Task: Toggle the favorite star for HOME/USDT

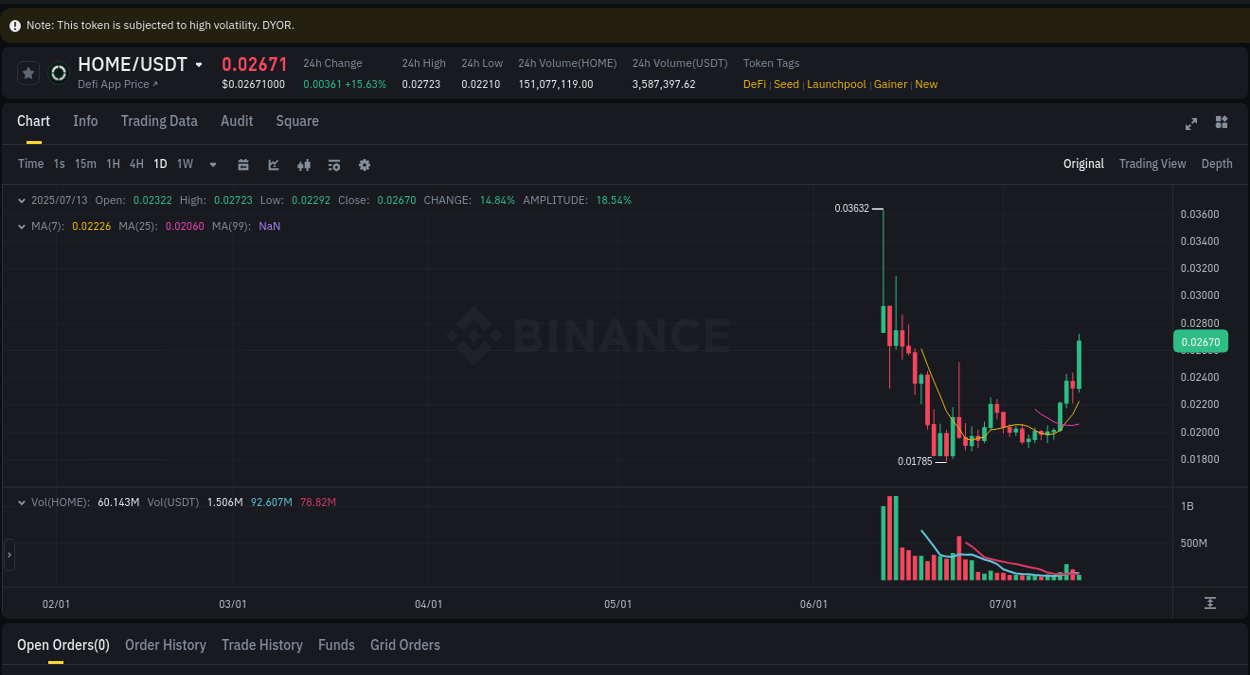Action: [27, 72]
